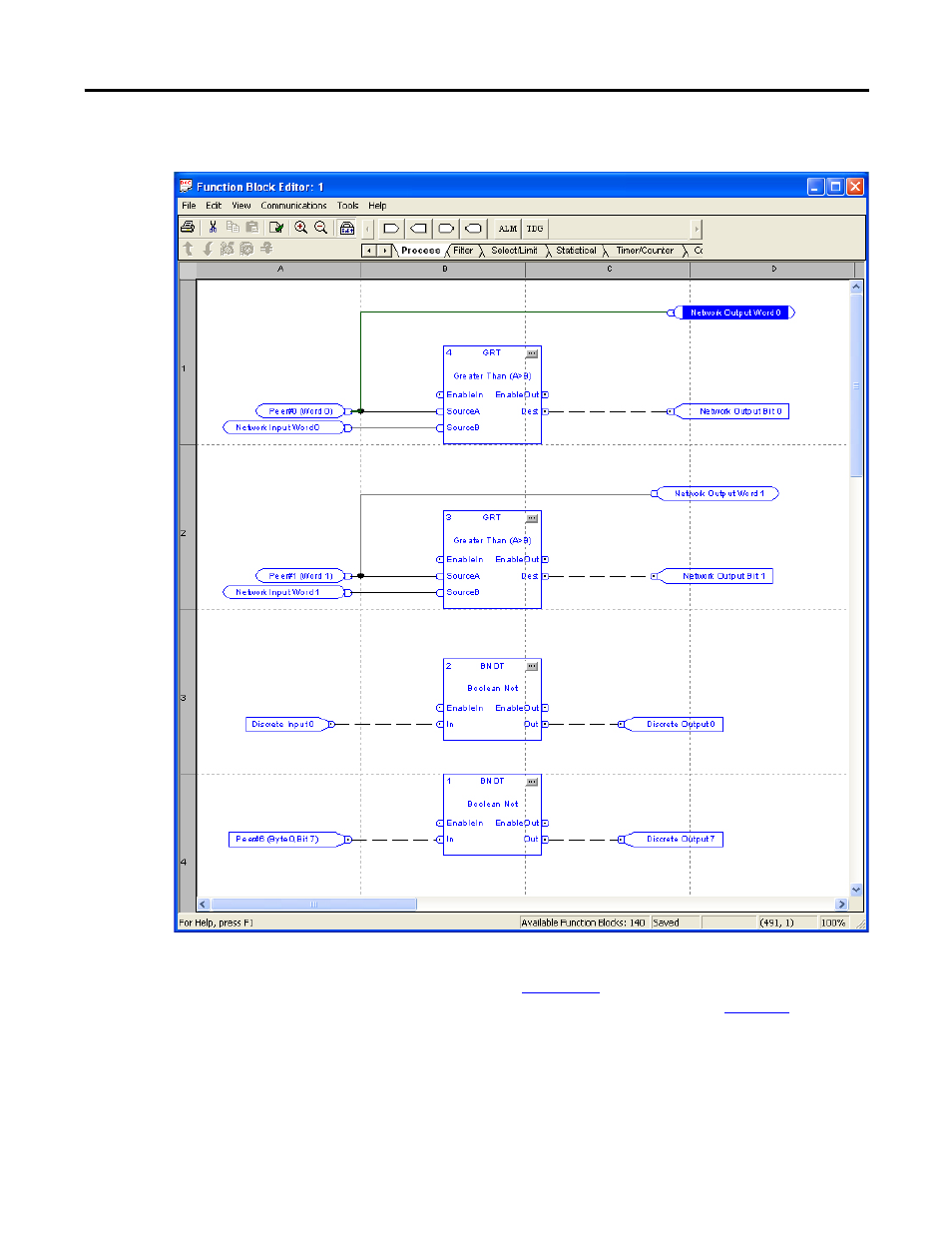Select Network Output Bit 1 tag

point(715,576)
